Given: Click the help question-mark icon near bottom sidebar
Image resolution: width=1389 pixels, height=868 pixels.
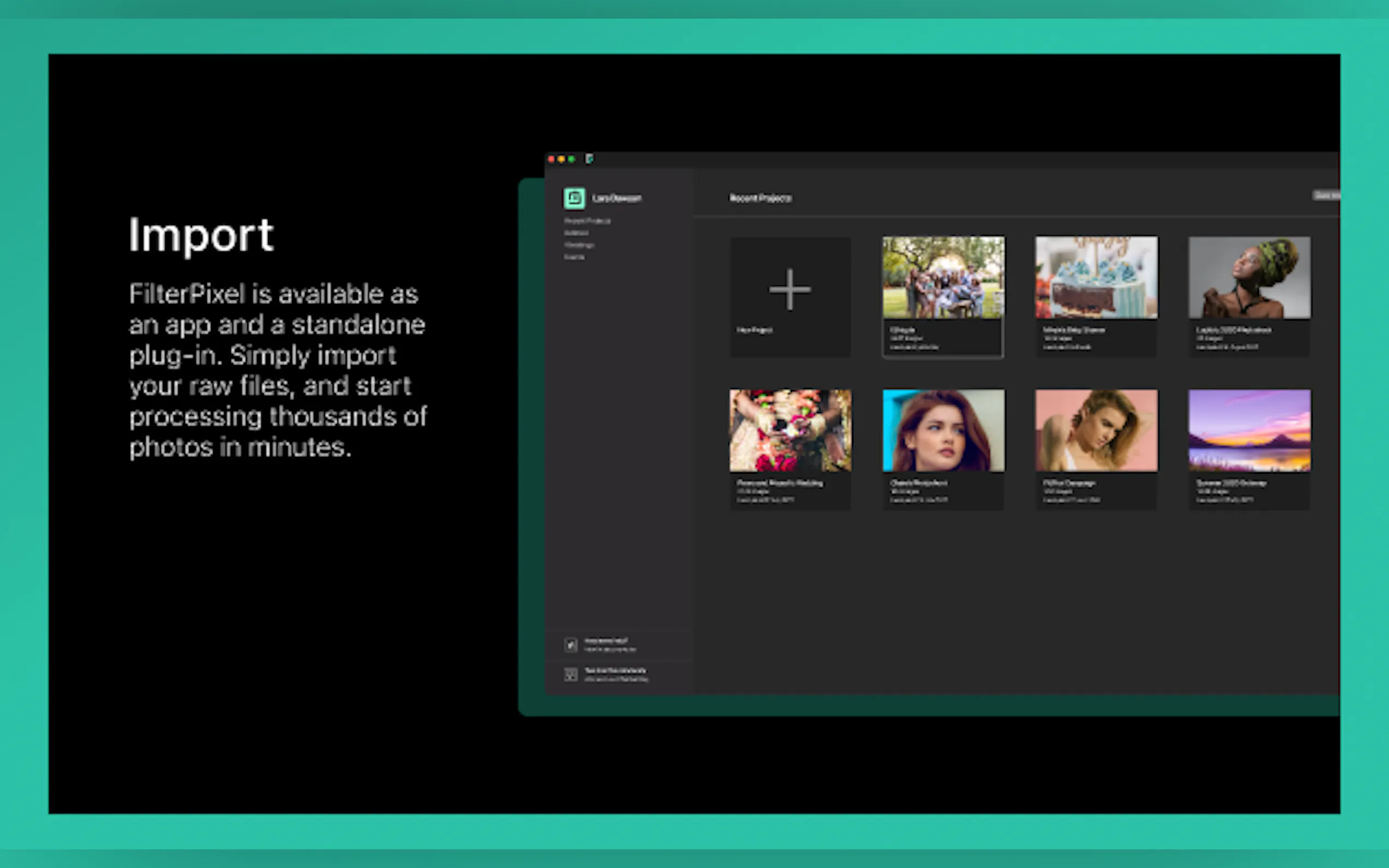Looking at the screenshot, I should [571, 644].
